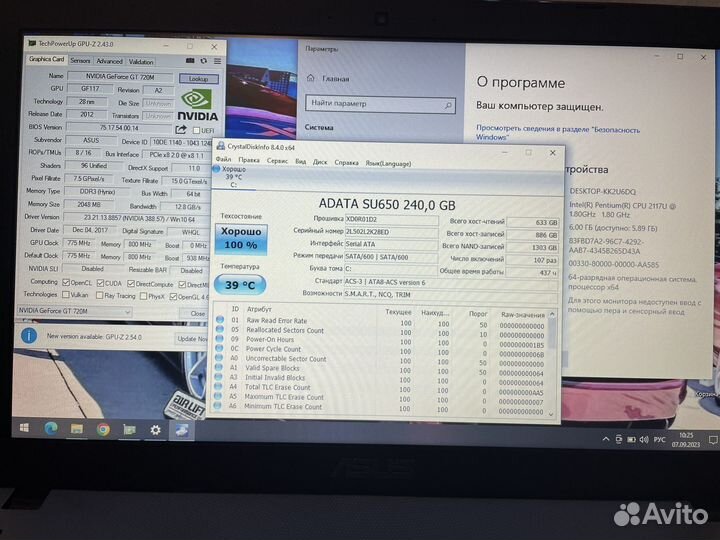Click home icon next to Главная in Settings
720x540 pixels.
tap(311, 78)
